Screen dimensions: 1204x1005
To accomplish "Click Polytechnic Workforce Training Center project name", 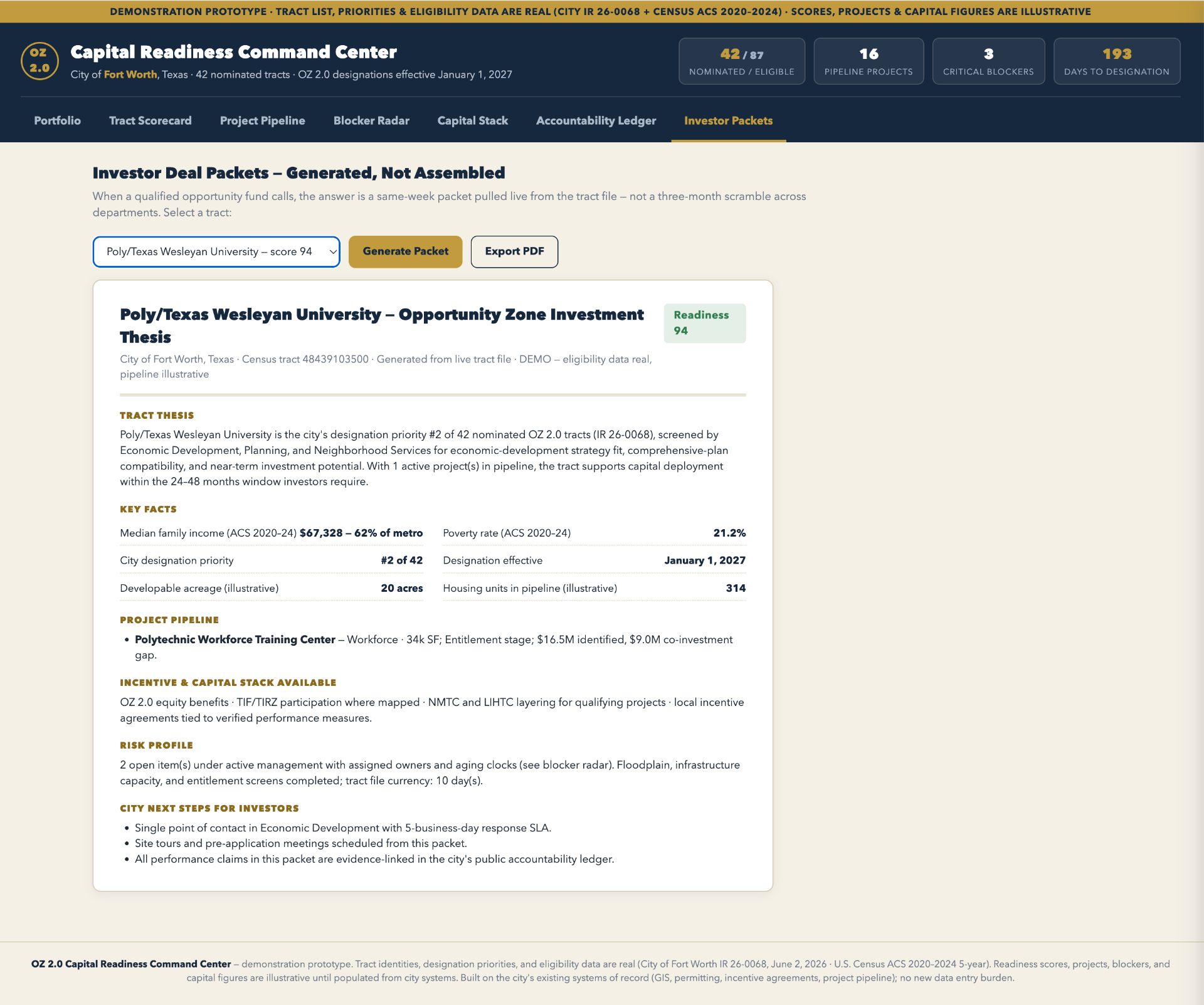I will (235, 639).
